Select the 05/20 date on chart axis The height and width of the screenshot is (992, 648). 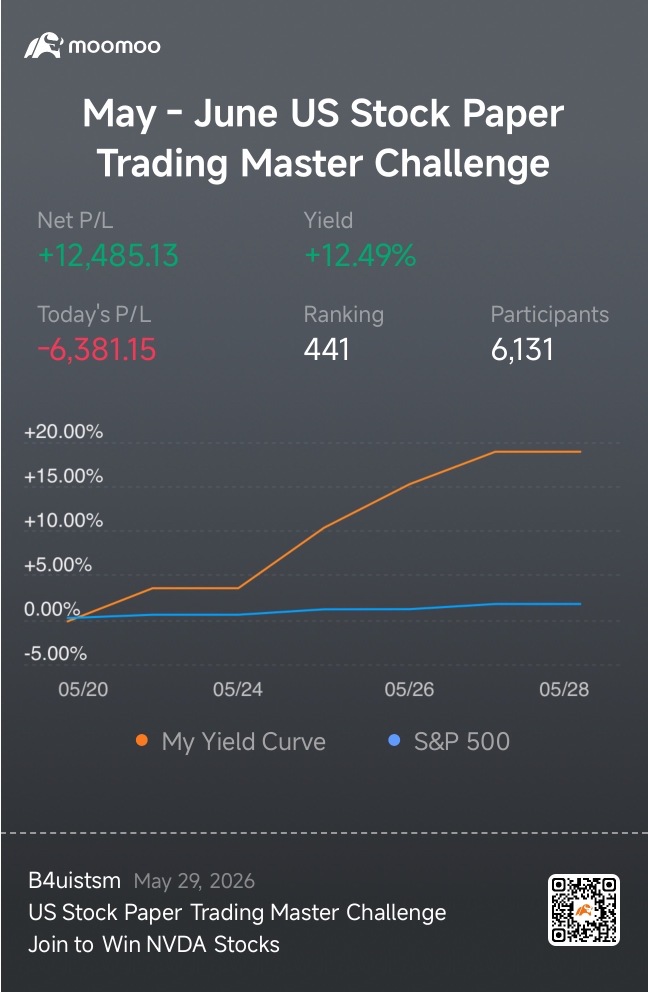83,689
